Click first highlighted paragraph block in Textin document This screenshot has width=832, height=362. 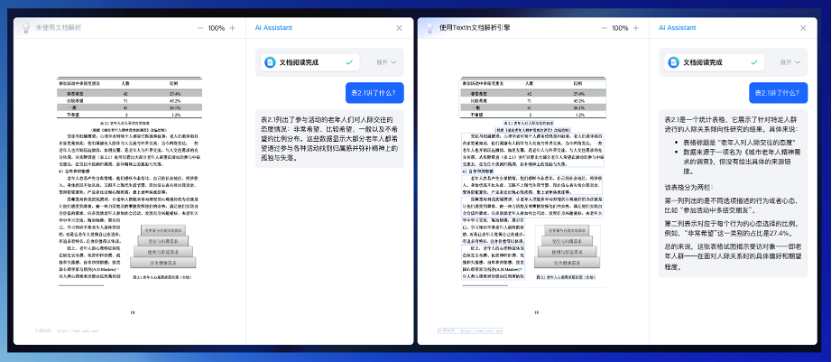coord(533,150)
